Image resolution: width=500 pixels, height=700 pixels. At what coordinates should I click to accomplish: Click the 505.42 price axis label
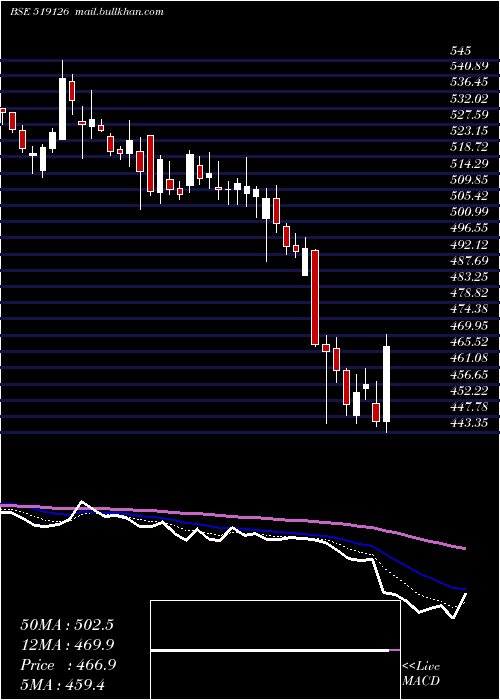click(469, 196)
